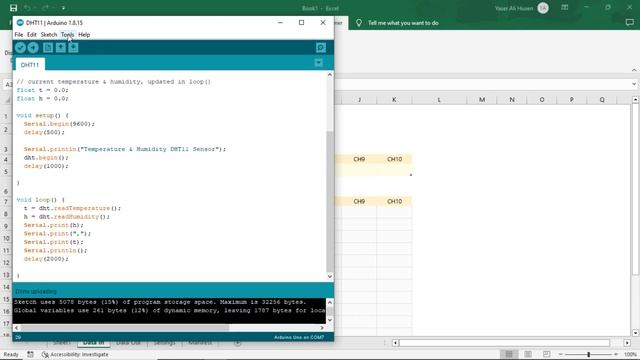The width and height of the screenshot is (640, 360).
Task: Click the Excel zoom slider handle
Action: (589, 354)
